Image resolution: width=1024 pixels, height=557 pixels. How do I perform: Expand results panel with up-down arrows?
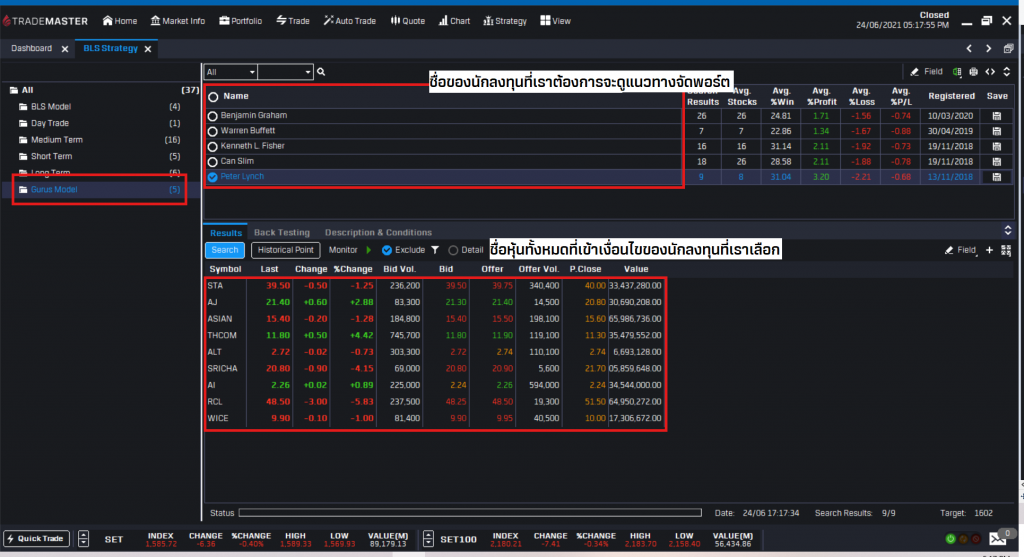pyautogui.click(x=1008, y=230)
